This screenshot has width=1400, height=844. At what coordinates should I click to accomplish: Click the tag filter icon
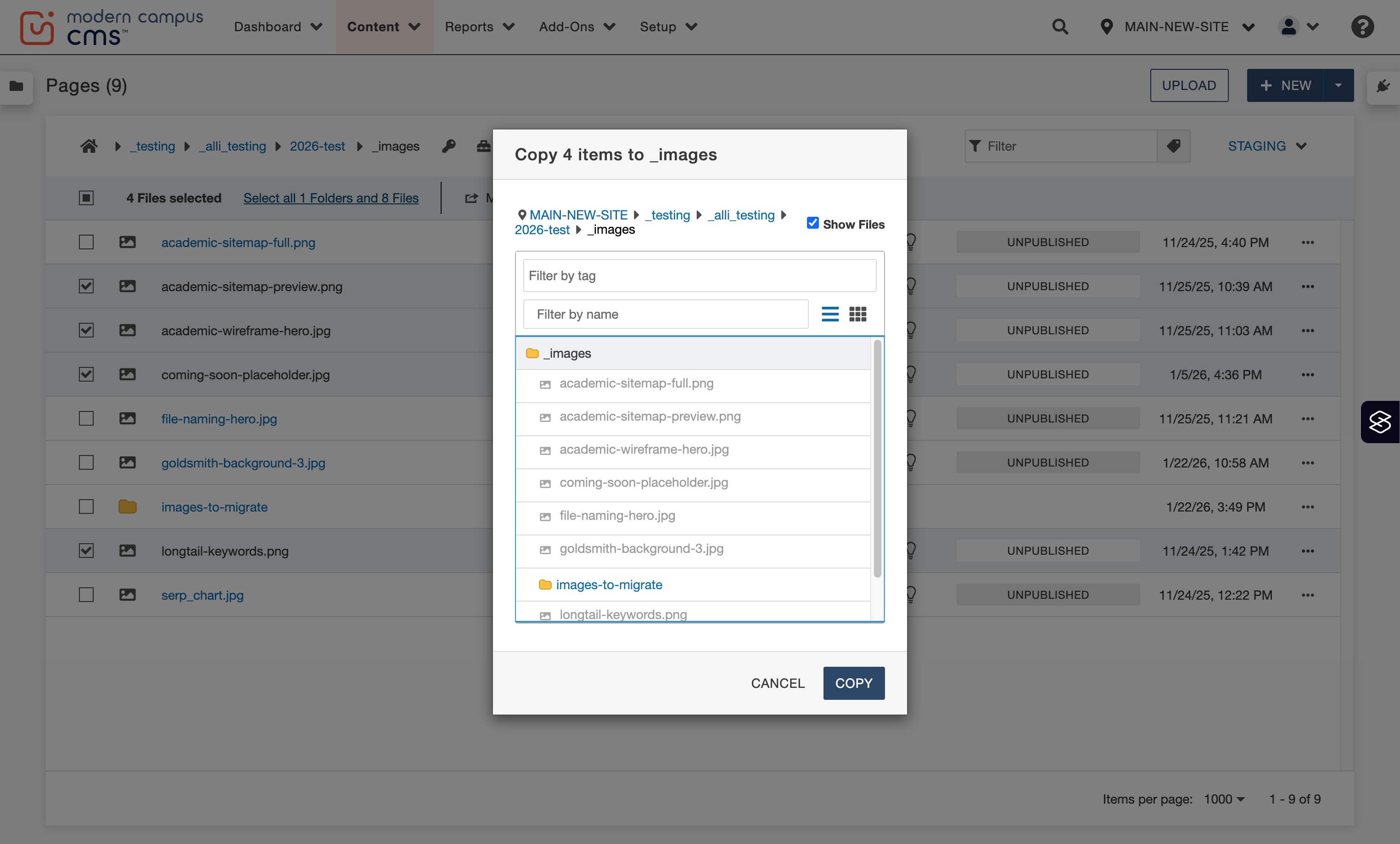(x=1173, y=146)
